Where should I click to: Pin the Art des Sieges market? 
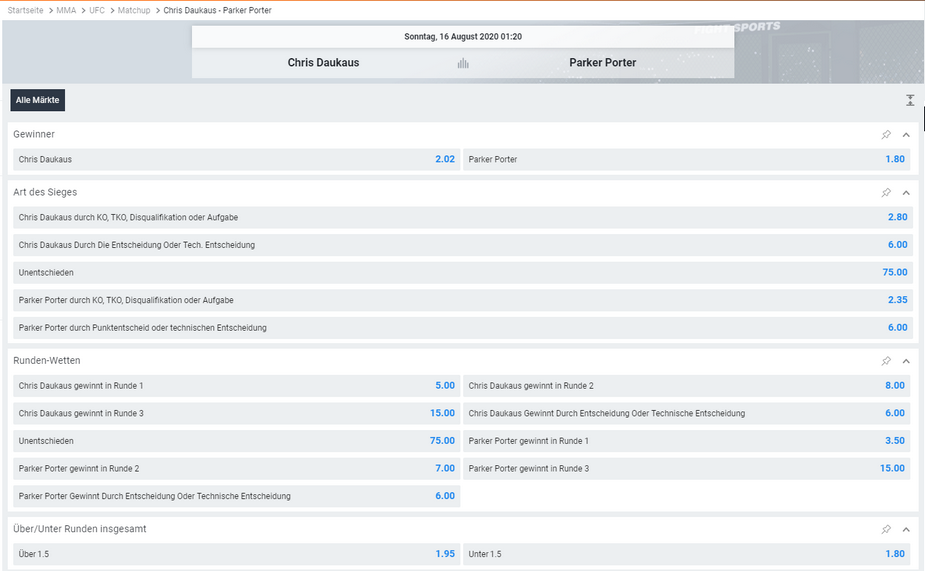(886, 193)
